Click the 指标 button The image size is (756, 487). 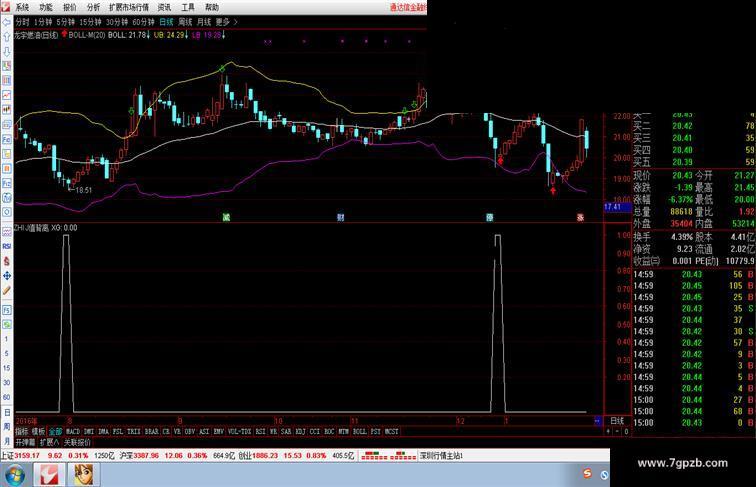coord(22,431)
